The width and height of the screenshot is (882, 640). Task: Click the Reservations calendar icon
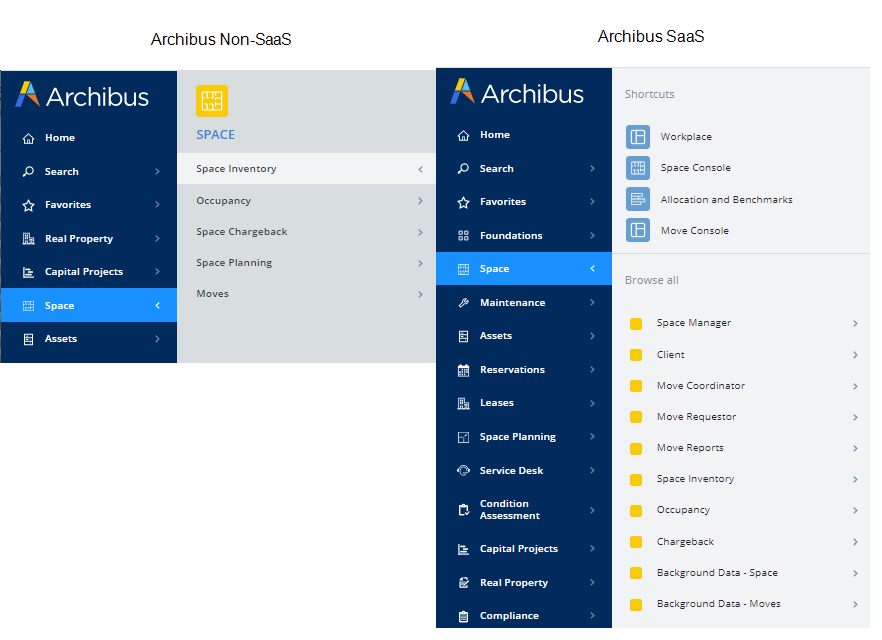463,370
